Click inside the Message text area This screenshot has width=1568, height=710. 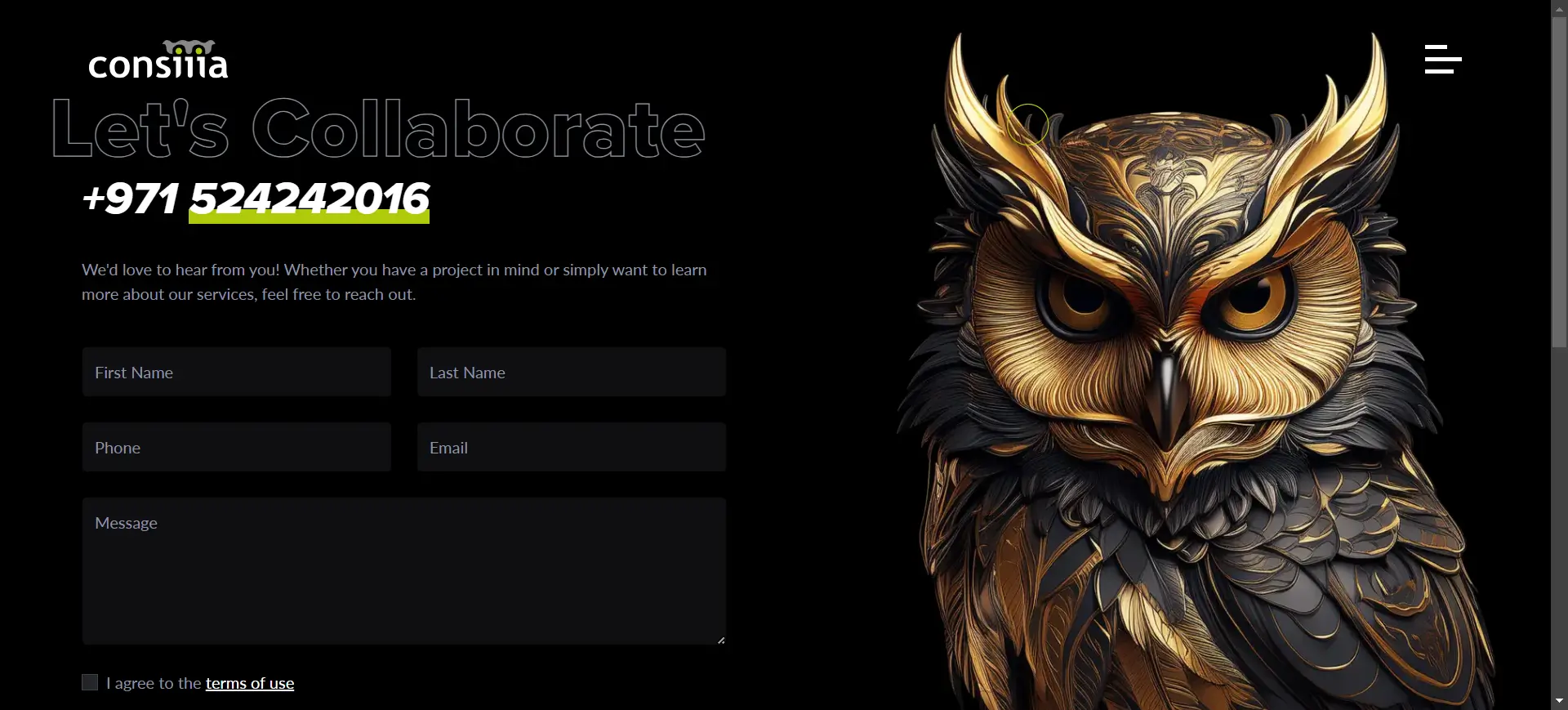pos(404,571)
